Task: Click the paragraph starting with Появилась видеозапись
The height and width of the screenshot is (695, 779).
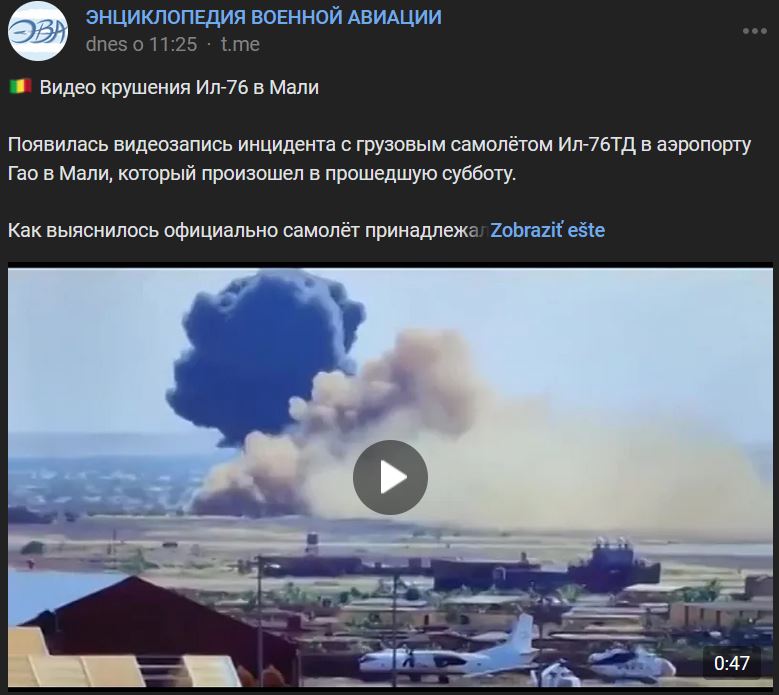Action: click(380, 159)
